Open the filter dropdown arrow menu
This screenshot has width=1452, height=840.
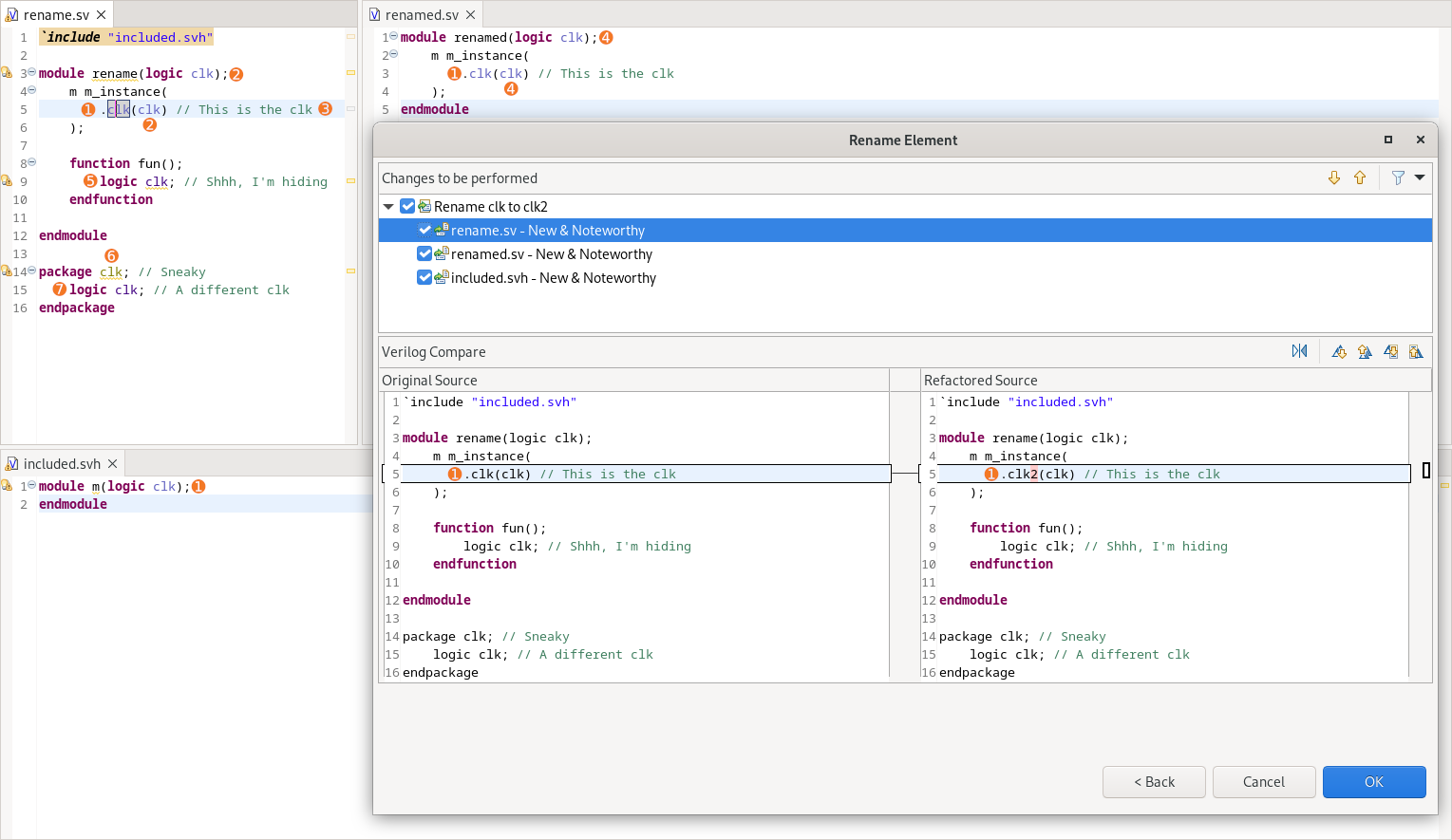coord(1420,178)
